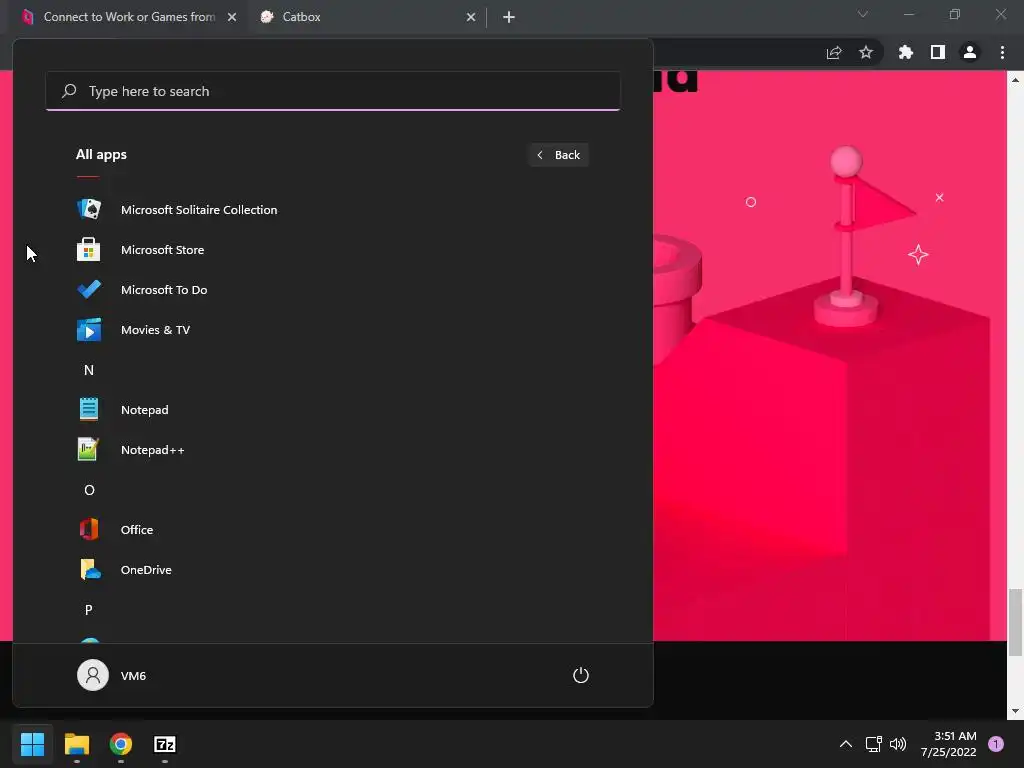This screenshot has width=1024, height=768.
Task: Focus the Type here to search field
Action: (x=333, y=91)
